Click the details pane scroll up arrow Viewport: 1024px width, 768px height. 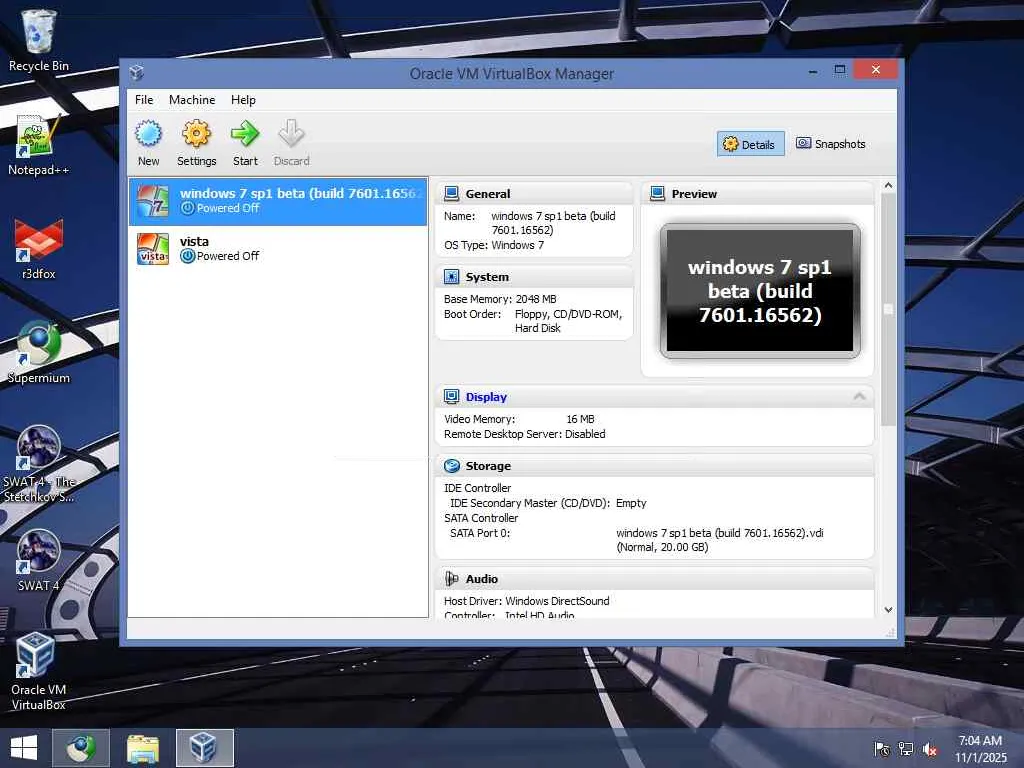coord(888,185)
